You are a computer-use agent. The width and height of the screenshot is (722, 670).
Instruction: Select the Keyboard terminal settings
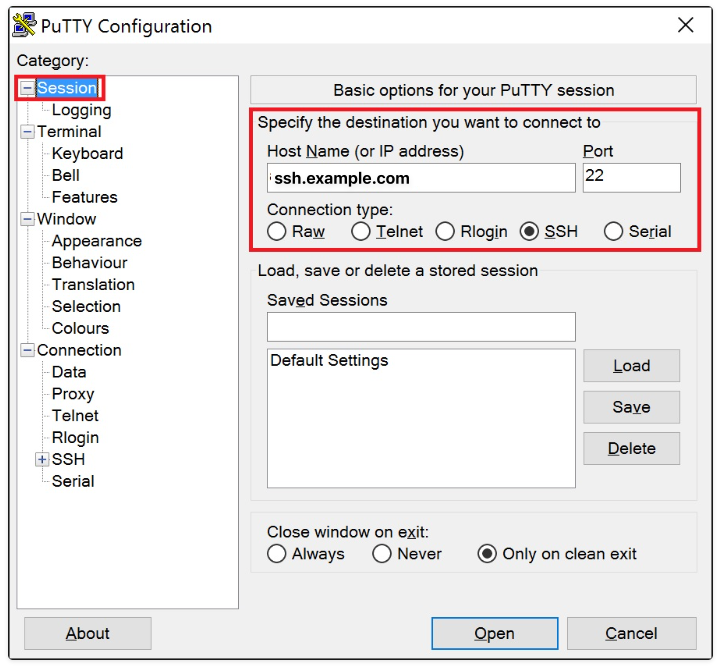[x=87, y=154]
